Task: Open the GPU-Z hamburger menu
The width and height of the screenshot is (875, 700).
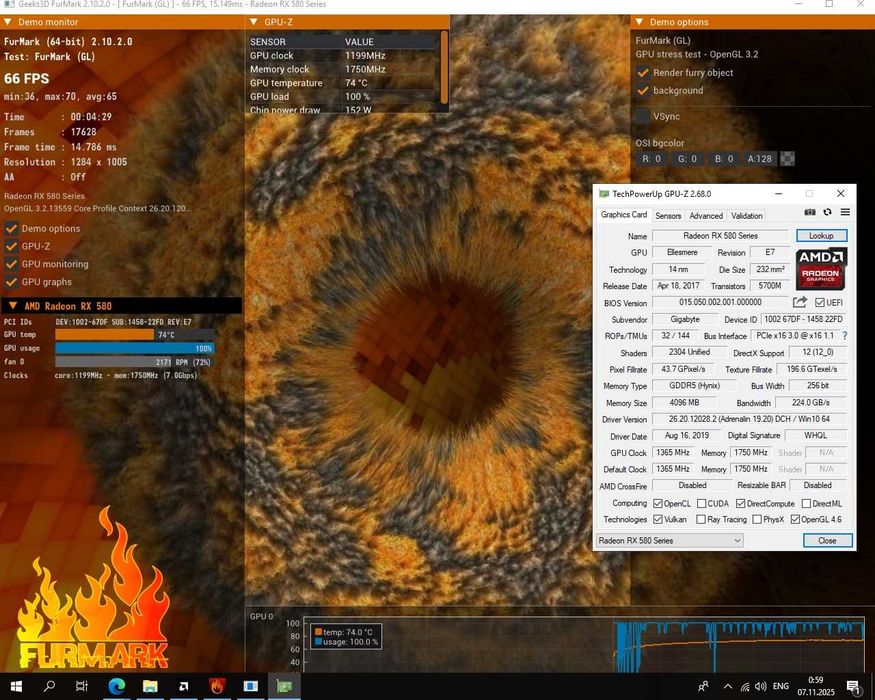Action: tap(845, 212)
